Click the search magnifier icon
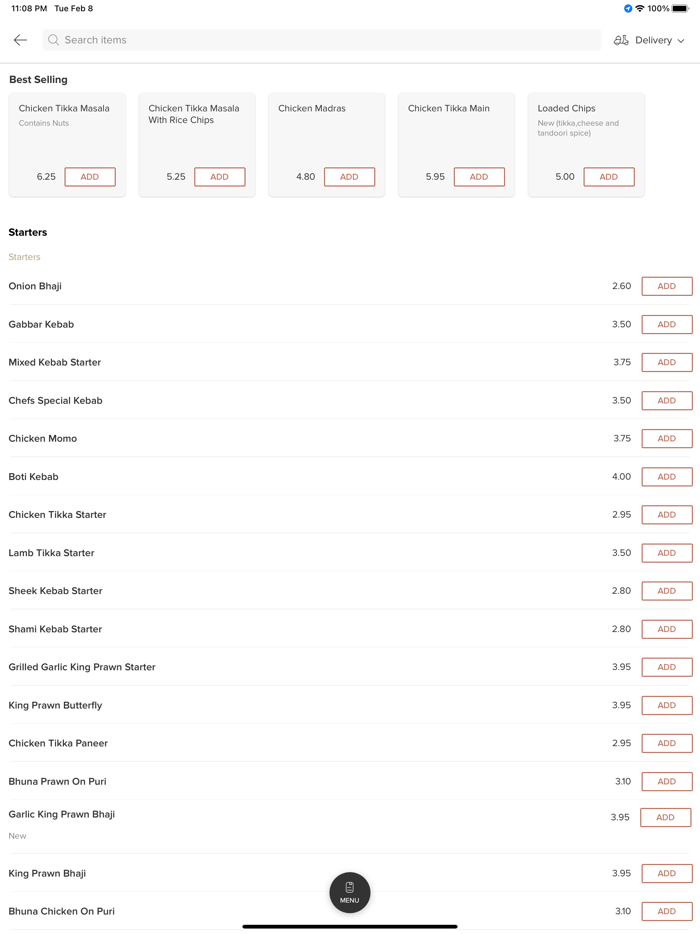Viewport: 700px width, 934px height. (x=54, y=40)
